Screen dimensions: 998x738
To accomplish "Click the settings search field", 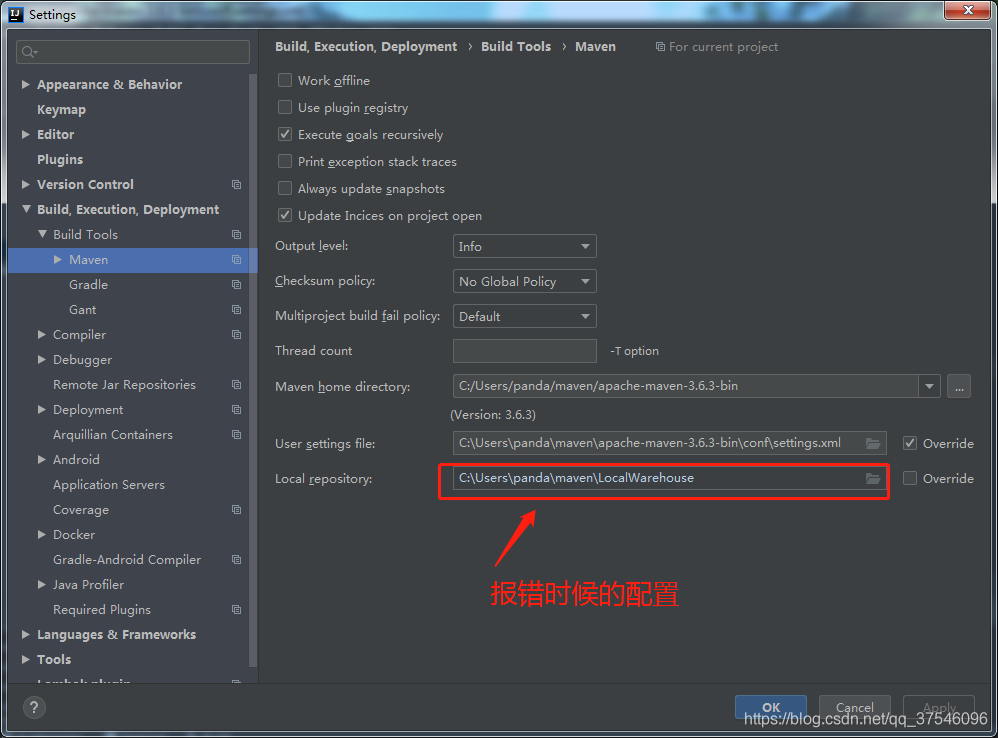I will (133, 52).
